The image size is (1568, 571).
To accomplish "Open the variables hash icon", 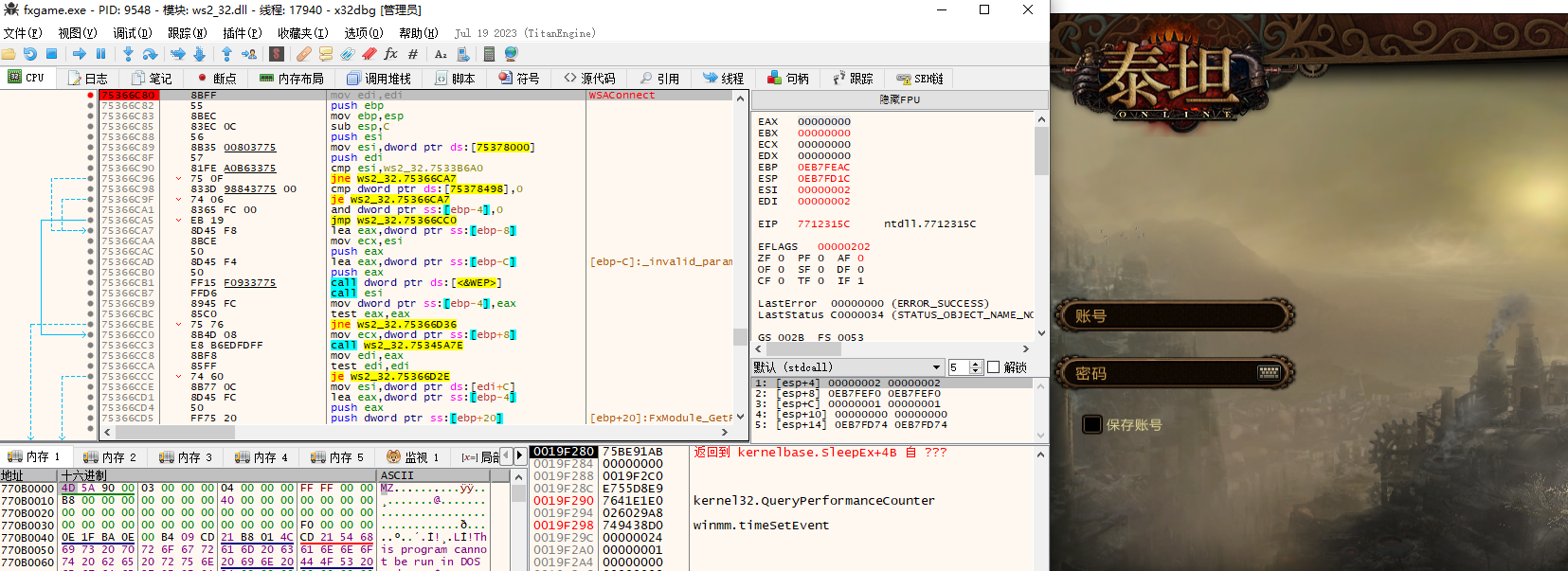I will (413, 54).
